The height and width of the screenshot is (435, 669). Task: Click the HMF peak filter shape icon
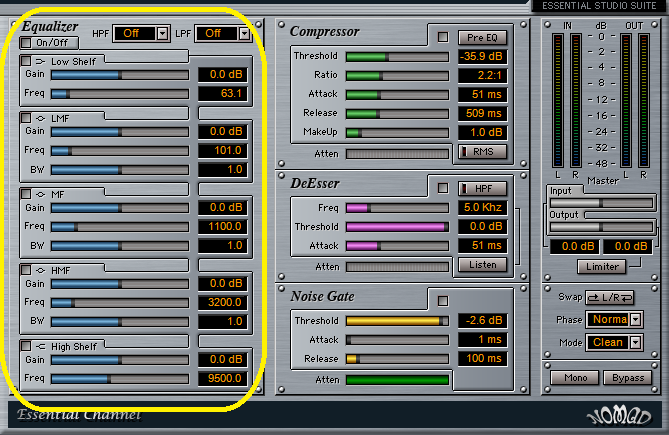(x=40, y=270)
